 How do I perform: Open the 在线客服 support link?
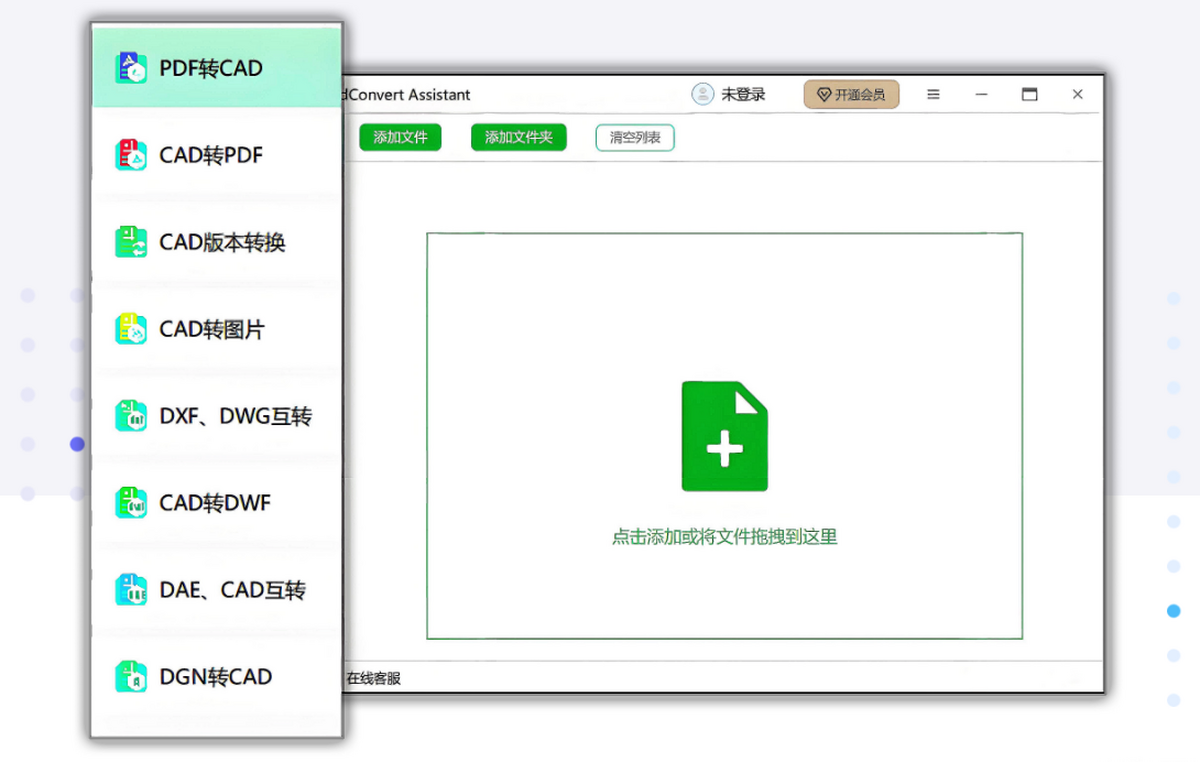[x=373, y=678]
